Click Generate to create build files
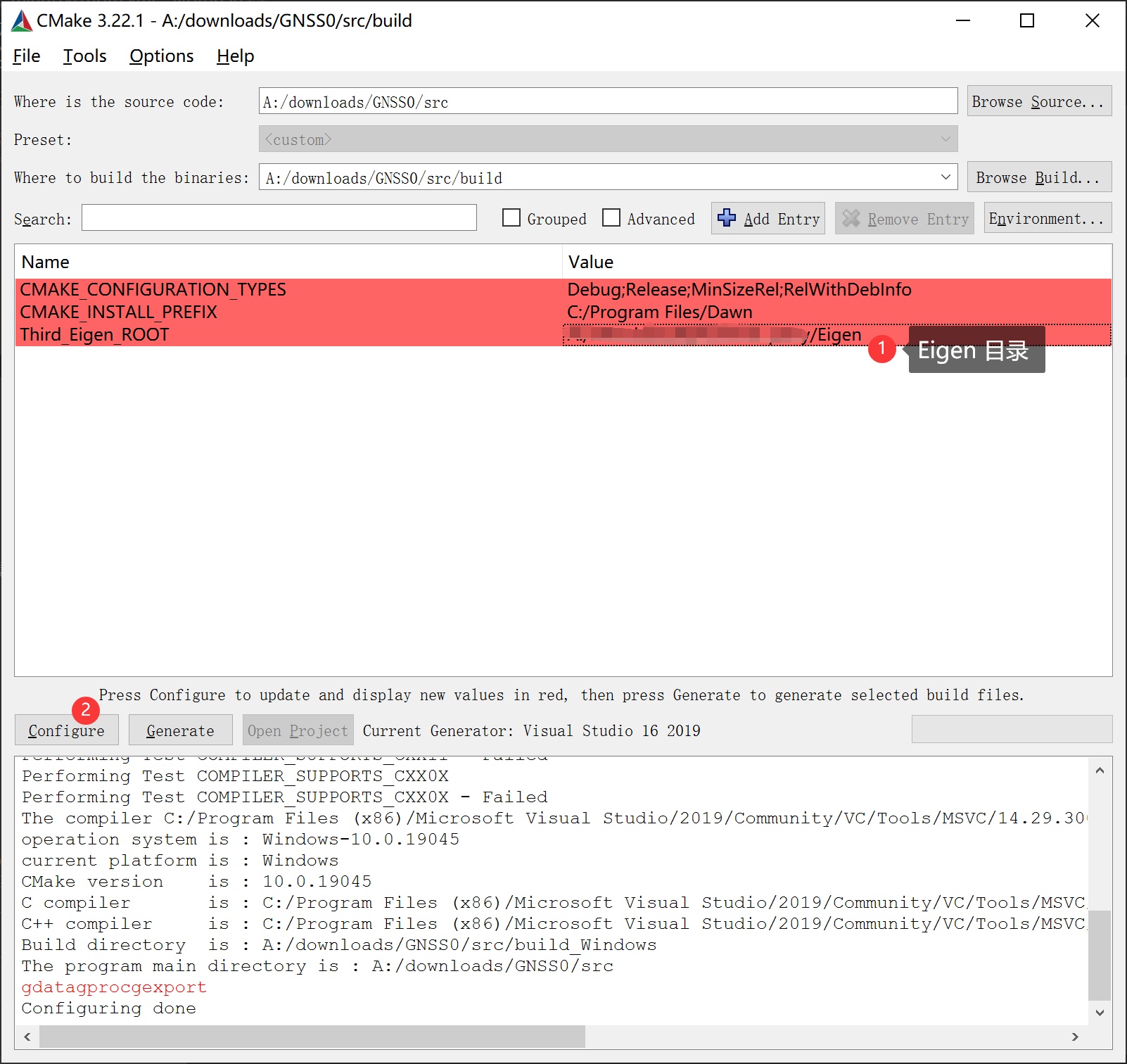The image size is (1127, 1064). (x=180, y=730)
